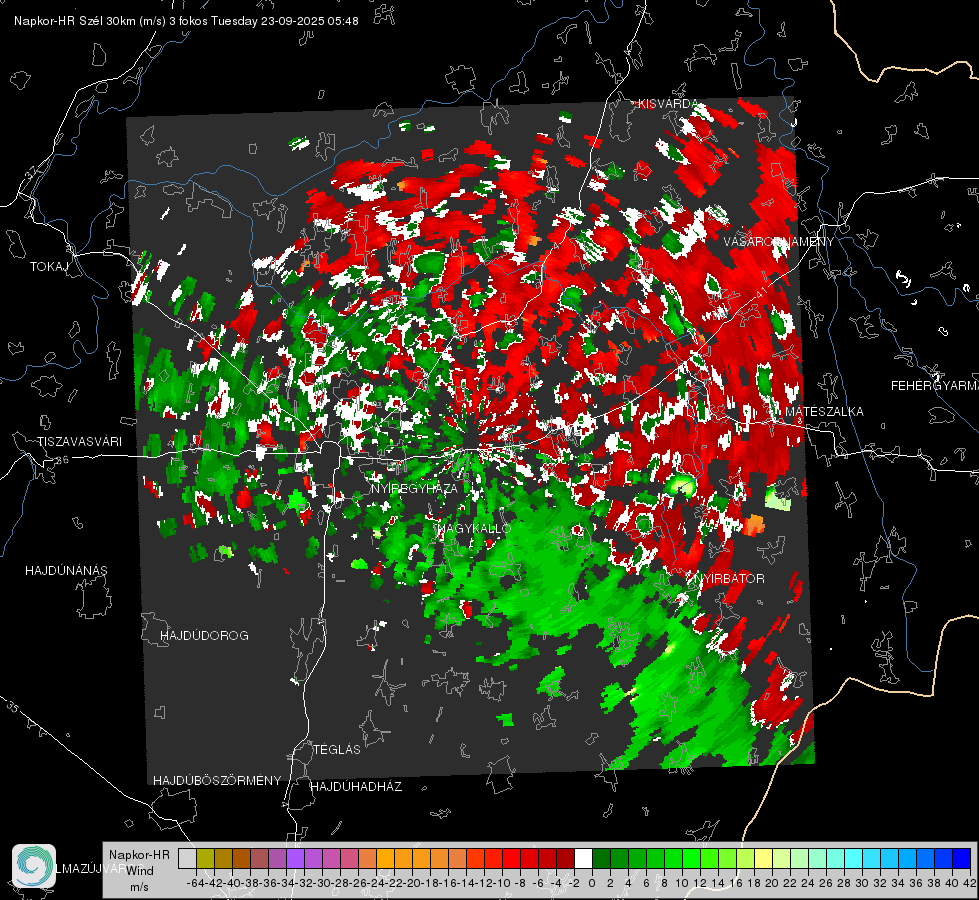Viewport: 979px width, 900px height.
Task: Click the swirl logo icon beside the legend
Action: tap(34, 866)
